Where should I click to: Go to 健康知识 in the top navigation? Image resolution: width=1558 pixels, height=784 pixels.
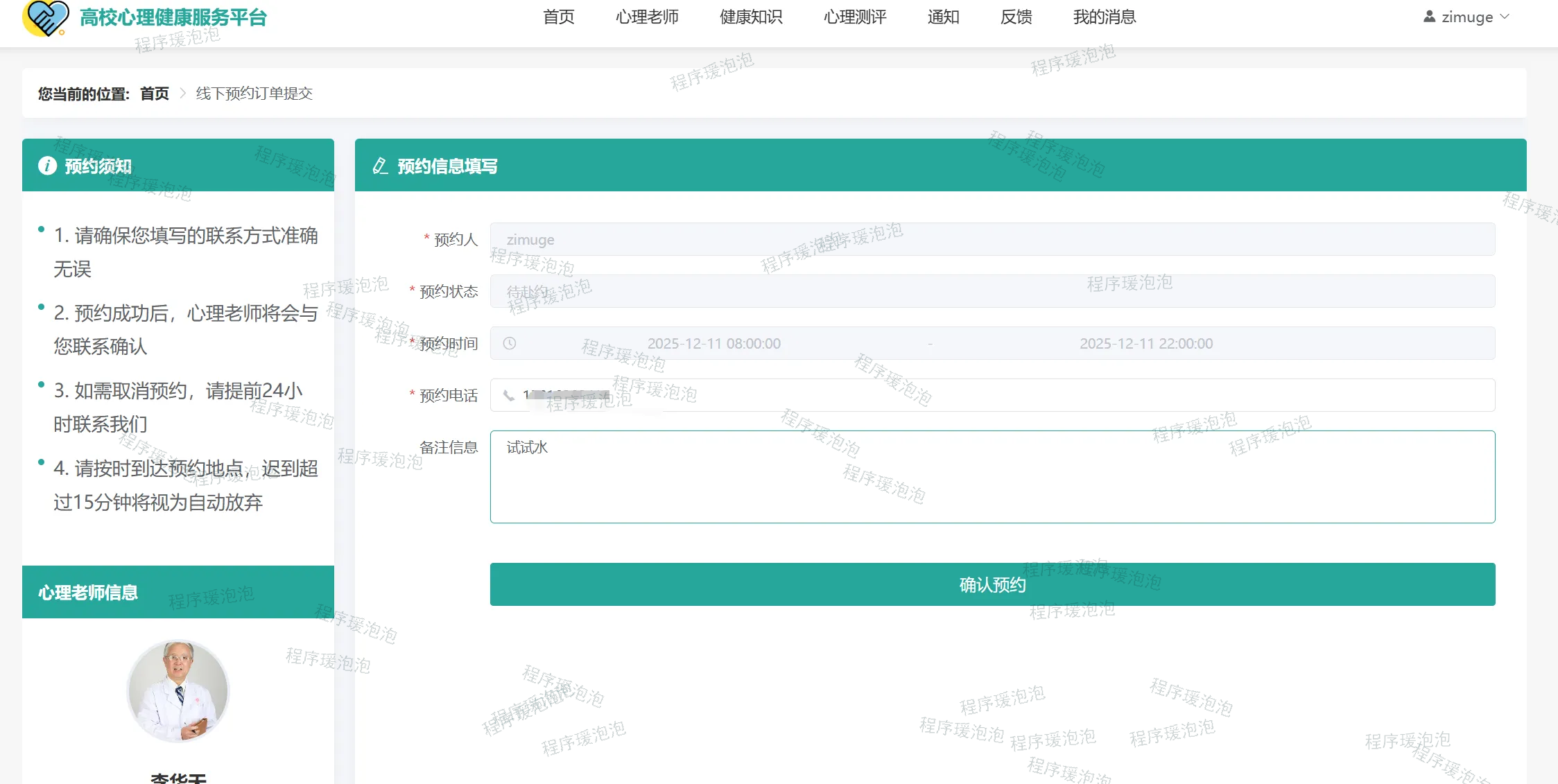point(751,17)
